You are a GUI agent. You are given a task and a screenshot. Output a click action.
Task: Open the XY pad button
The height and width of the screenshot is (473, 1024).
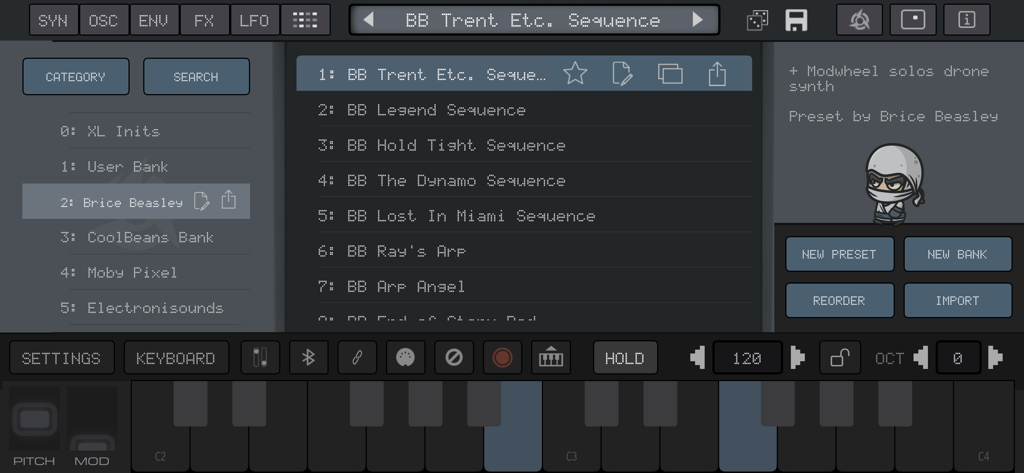point(913,20)
